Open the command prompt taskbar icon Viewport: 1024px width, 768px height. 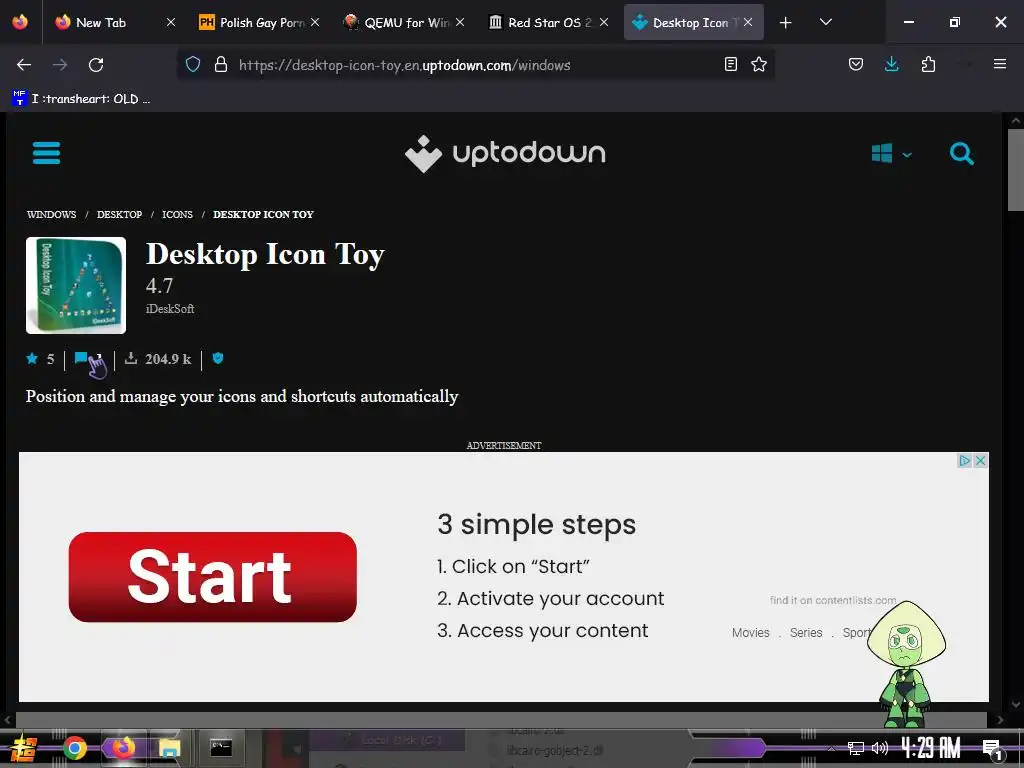click(221, 748)
